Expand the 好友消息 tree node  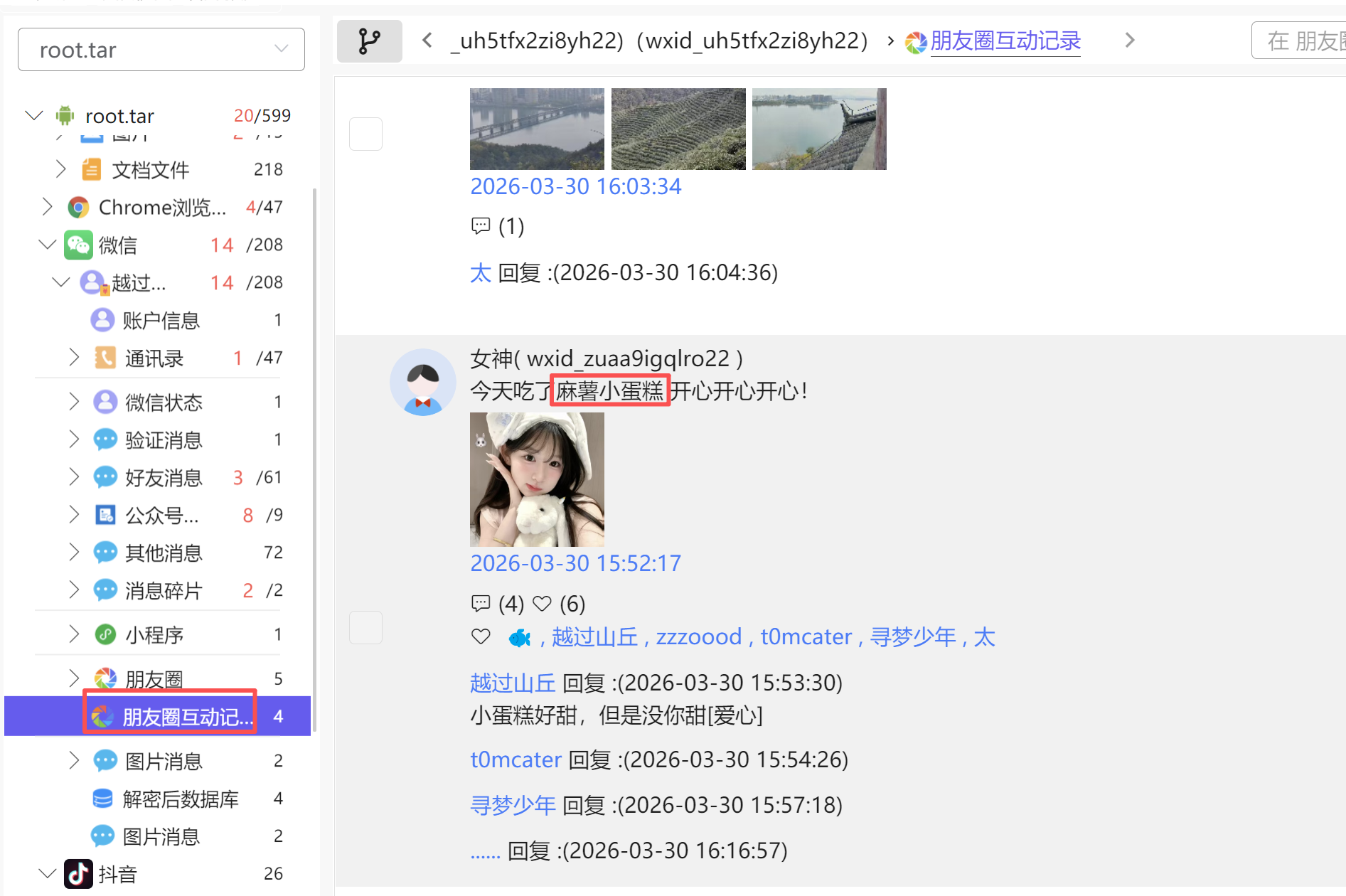(74, 476)
